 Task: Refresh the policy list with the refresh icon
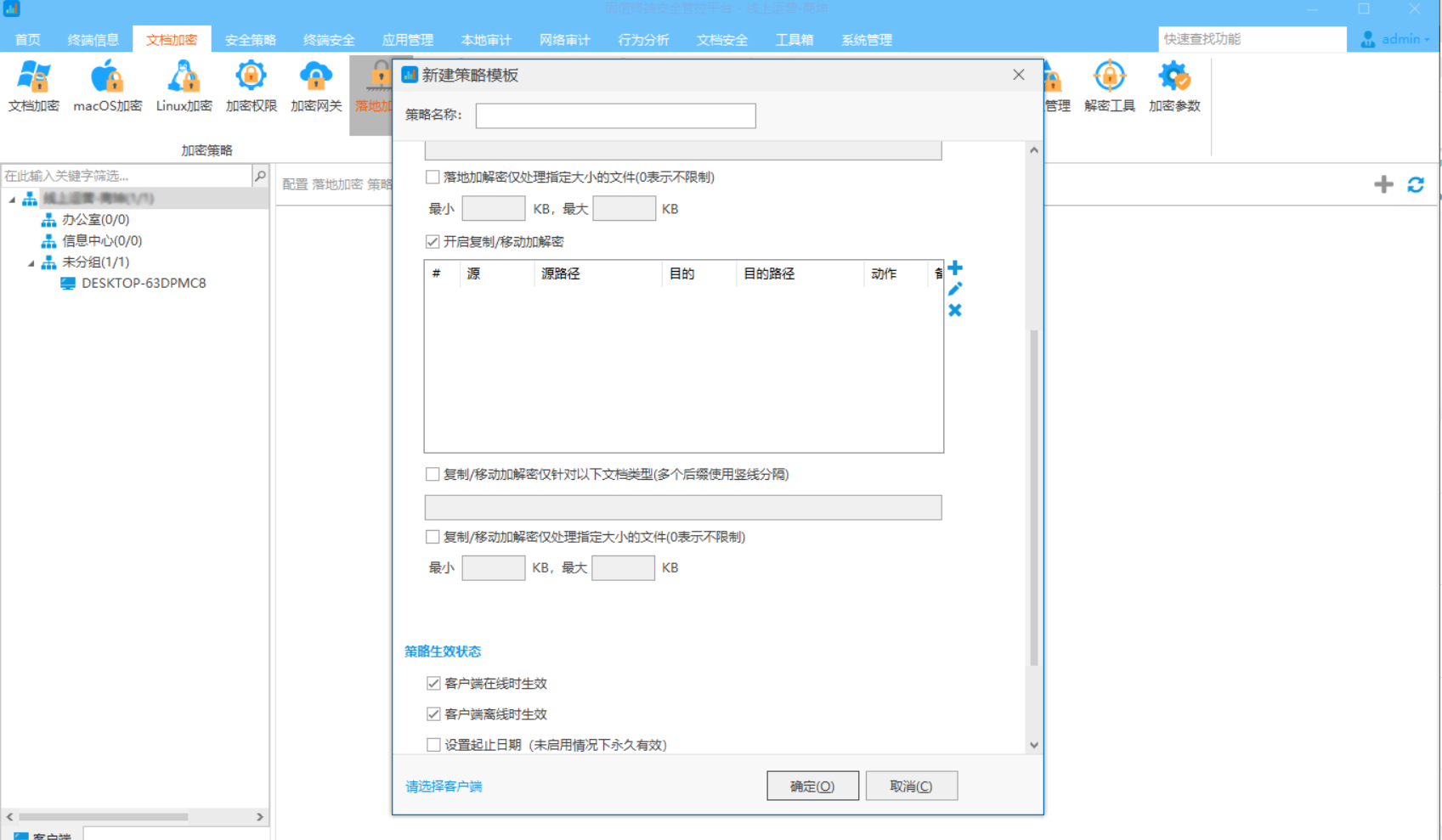tap(1416, 183)
